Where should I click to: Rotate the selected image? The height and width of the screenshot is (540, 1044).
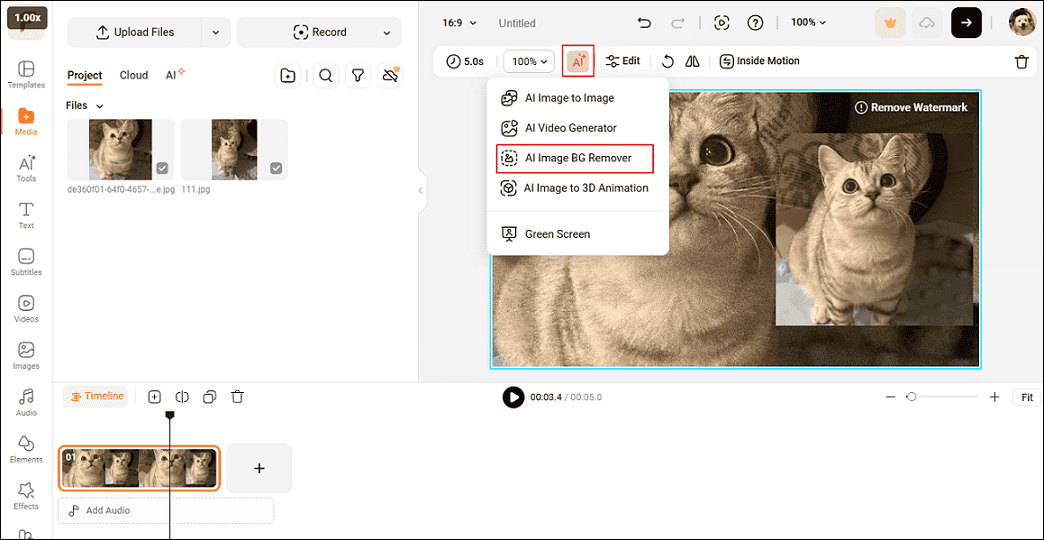click(667, 61)
